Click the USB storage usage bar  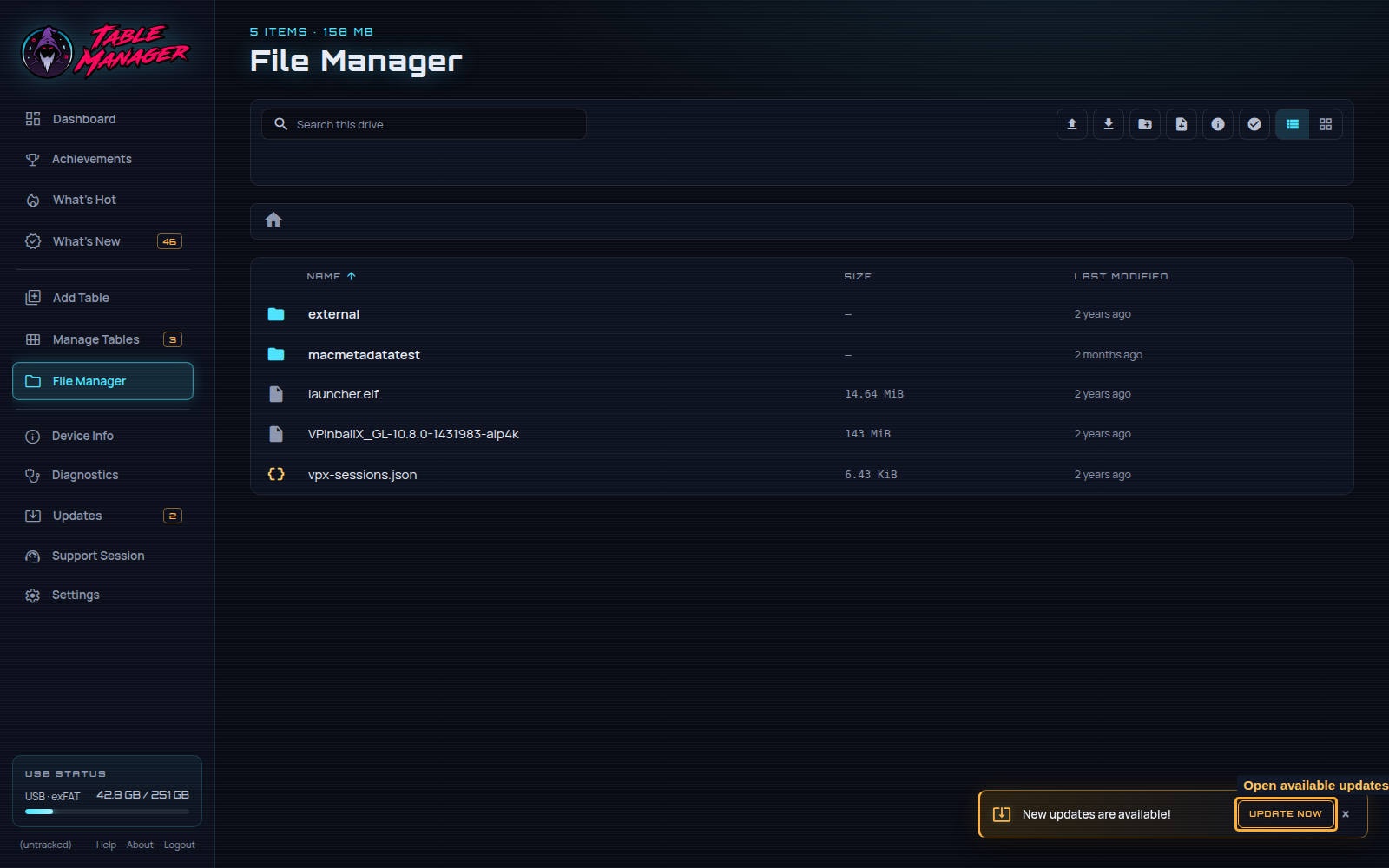coord(107,812)
